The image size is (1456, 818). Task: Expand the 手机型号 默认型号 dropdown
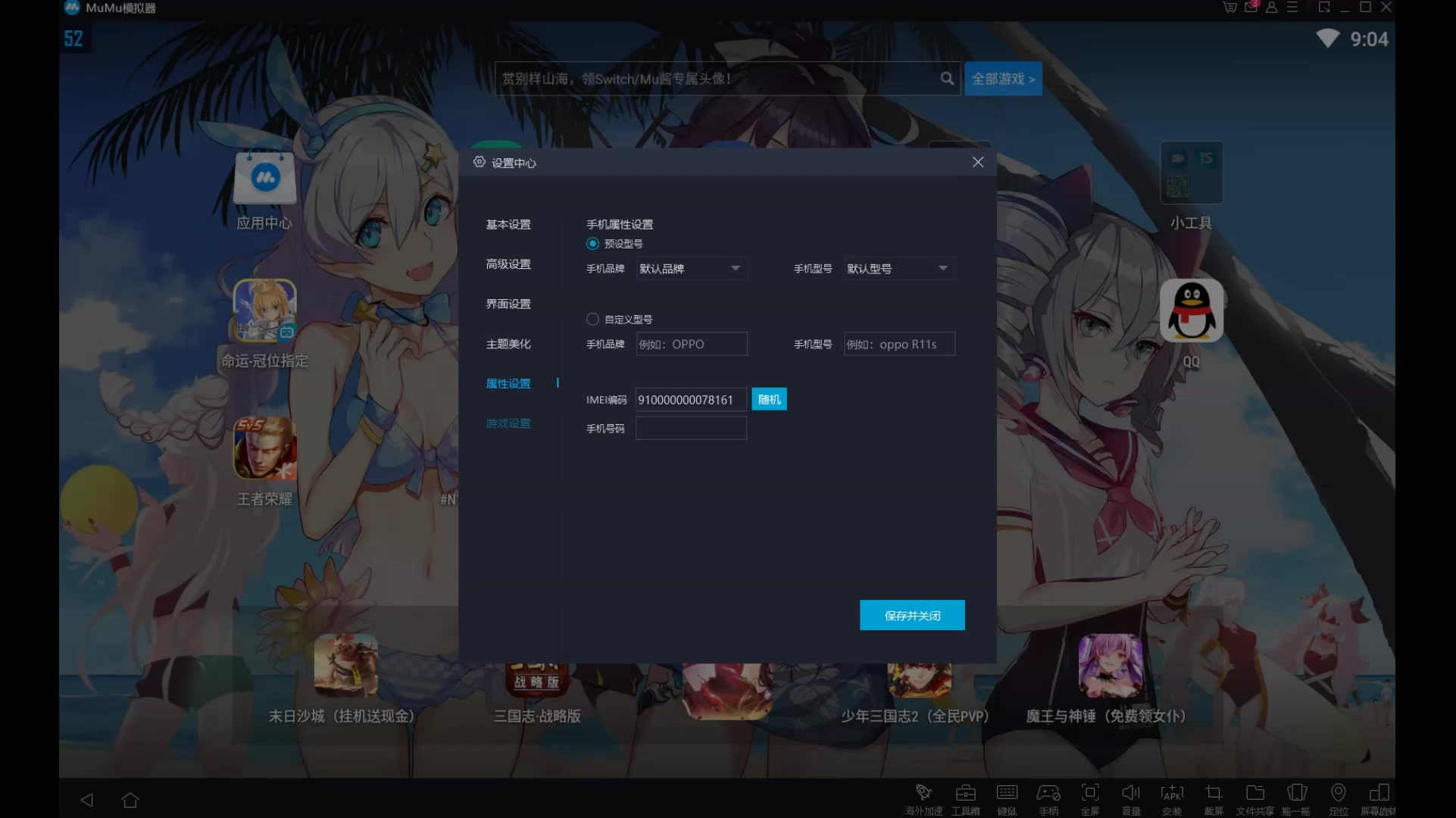tap(899, 268)
